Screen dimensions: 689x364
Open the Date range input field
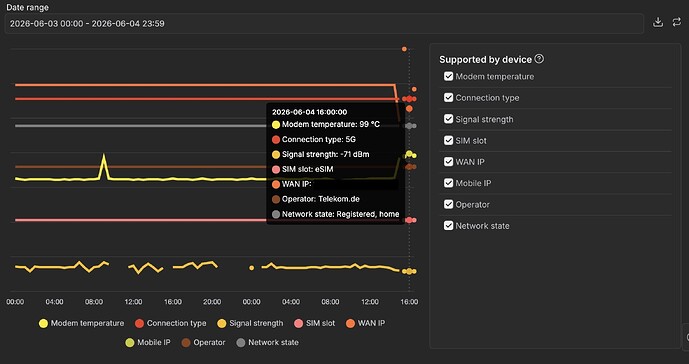click(x=324, y=24)
